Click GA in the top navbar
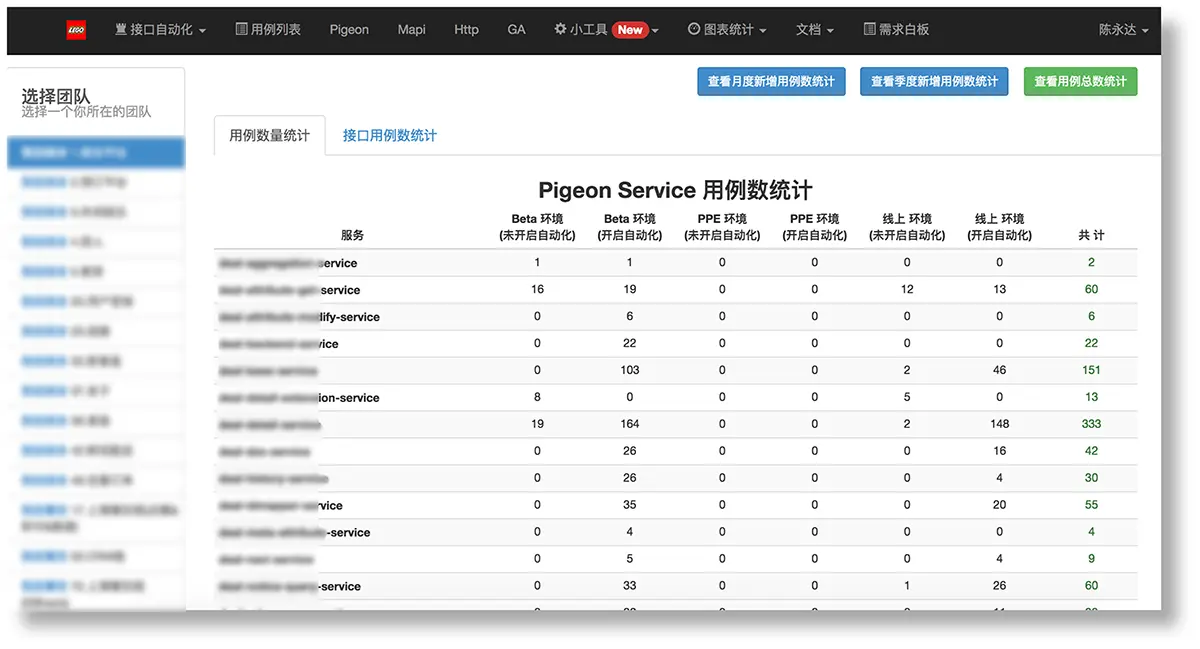The width and height of the screenshot is (1200, 649). tap(516, 30)
